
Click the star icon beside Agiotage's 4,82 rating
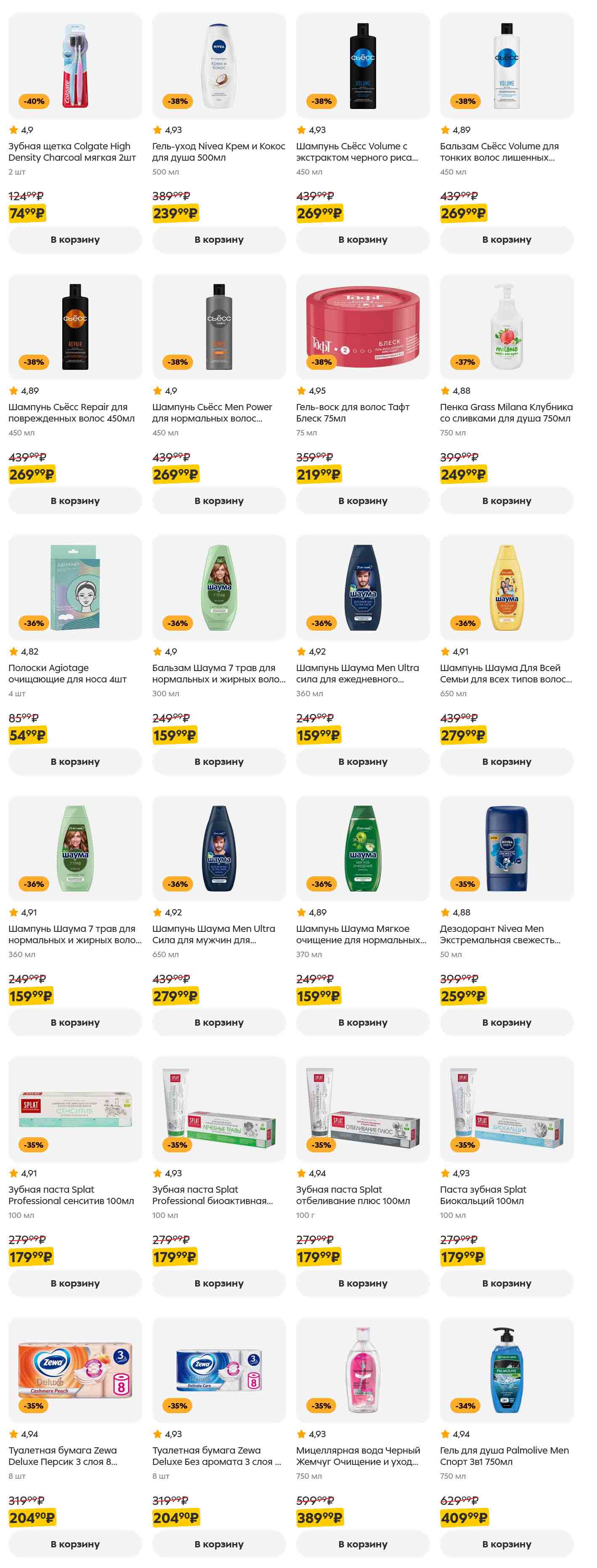(x=13, y=651)
